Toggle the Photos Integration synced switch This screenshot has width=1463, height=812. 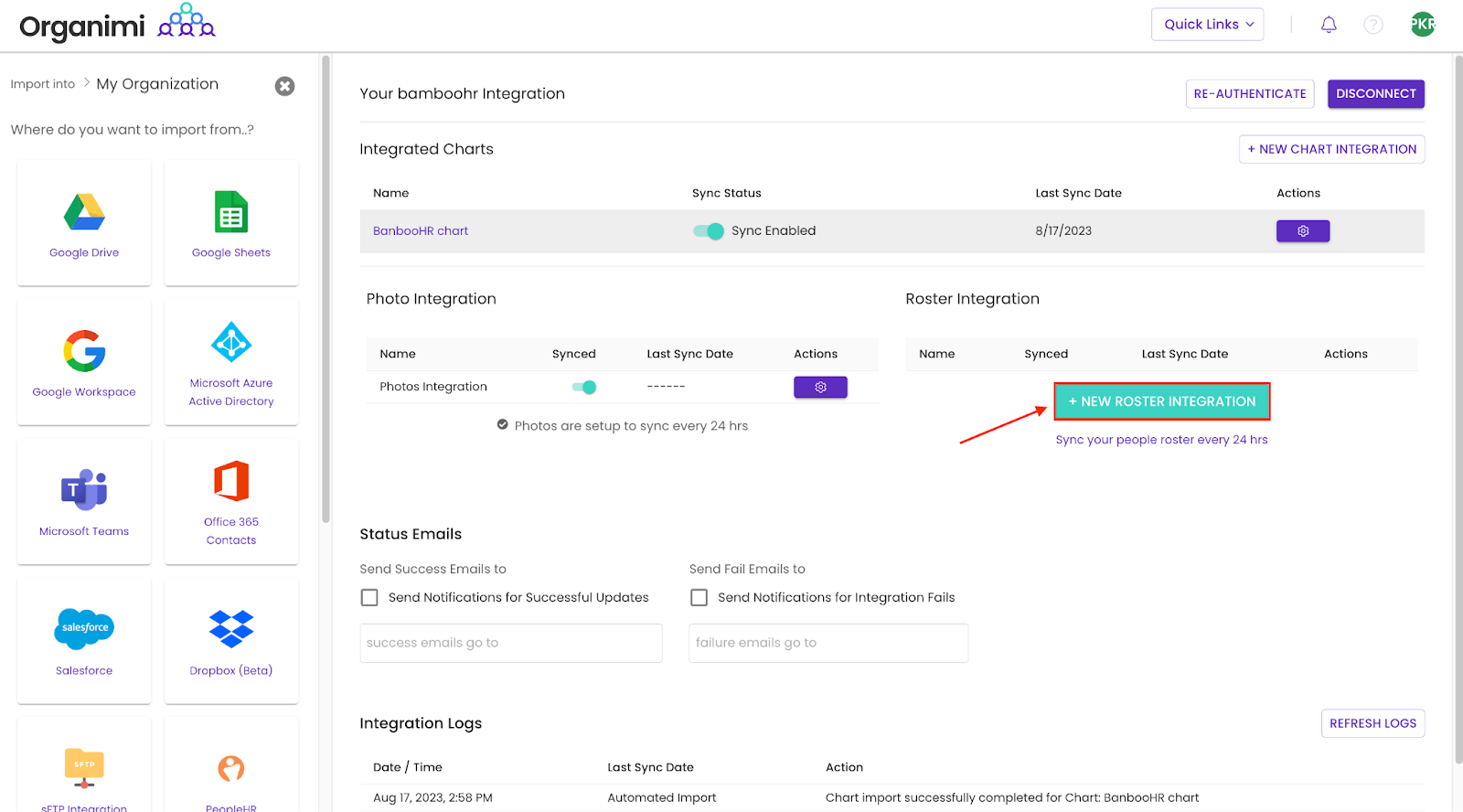coord(584,387)
